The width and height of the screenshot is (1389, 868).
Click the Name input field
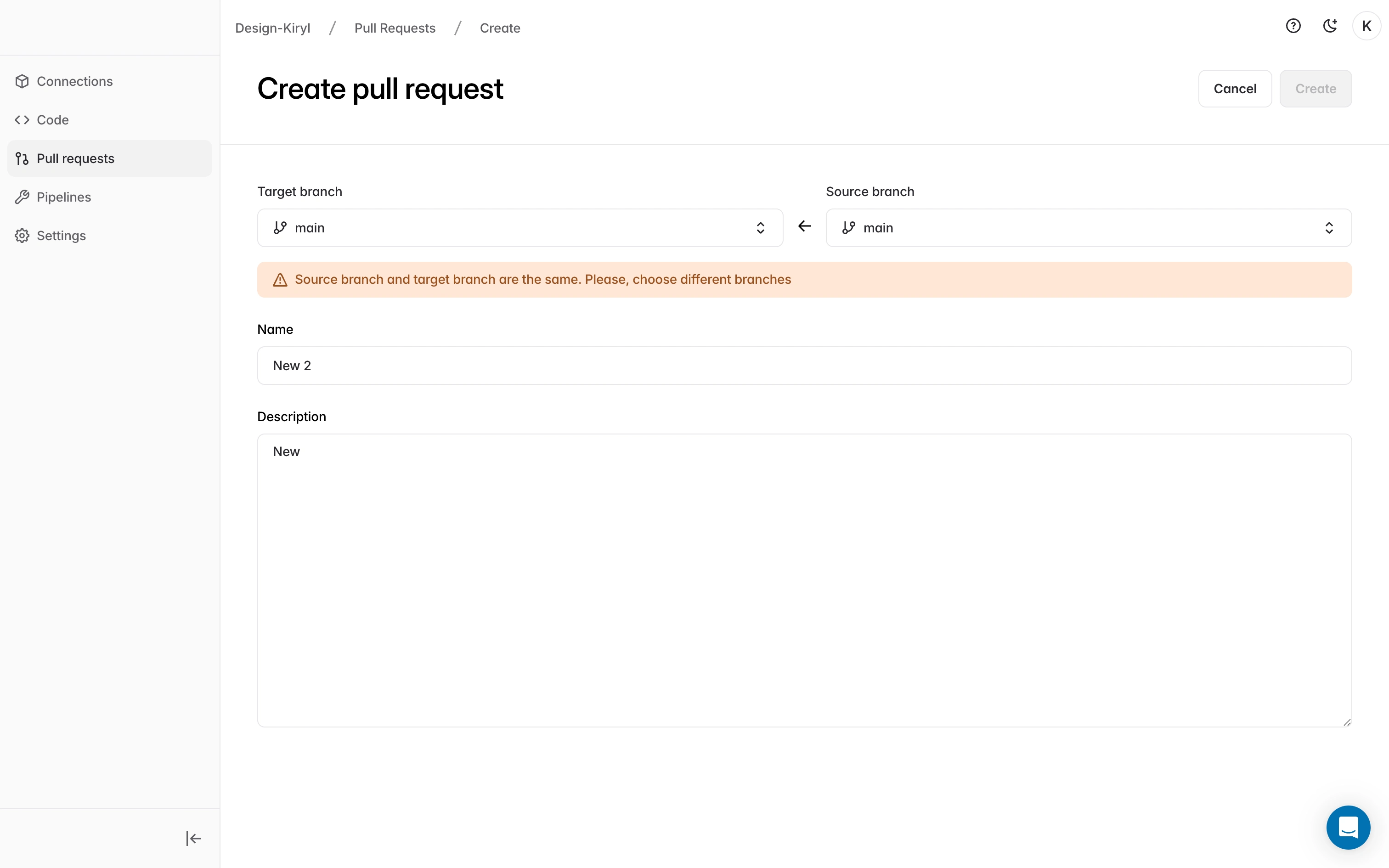point(803,366)
